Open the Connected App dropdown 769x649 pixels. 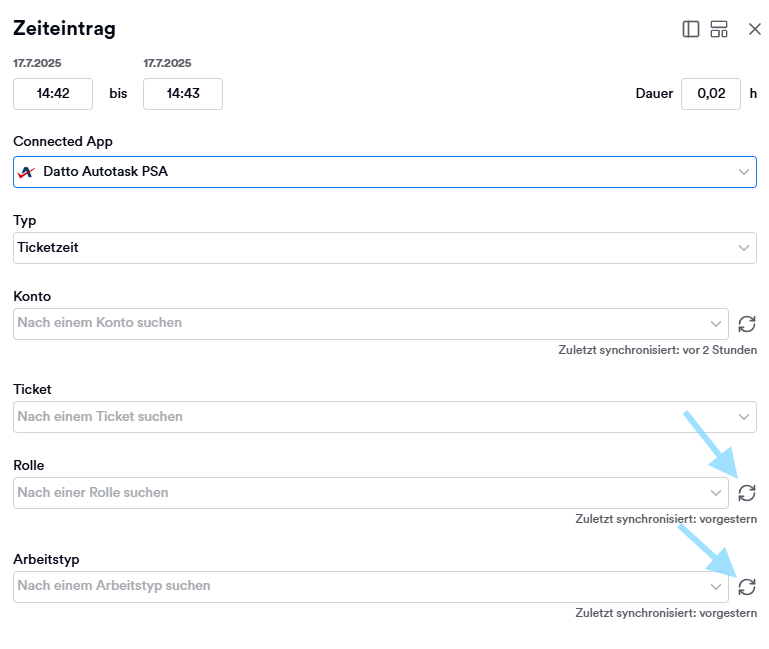[385, 172]
